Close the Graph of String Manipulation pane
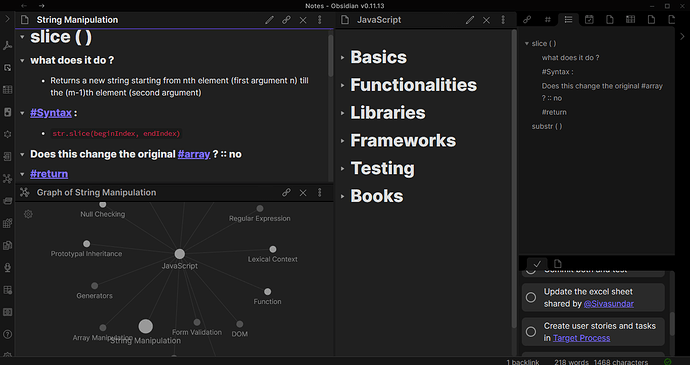This screenshot has height=365, width=690. [x=303, y=192]
